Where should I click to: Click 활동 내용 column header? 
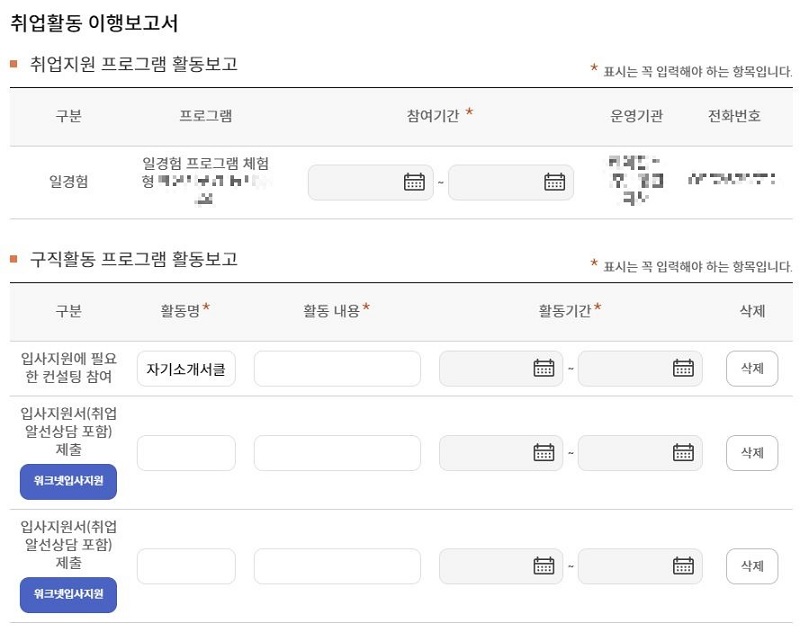(x=332, y=311)
